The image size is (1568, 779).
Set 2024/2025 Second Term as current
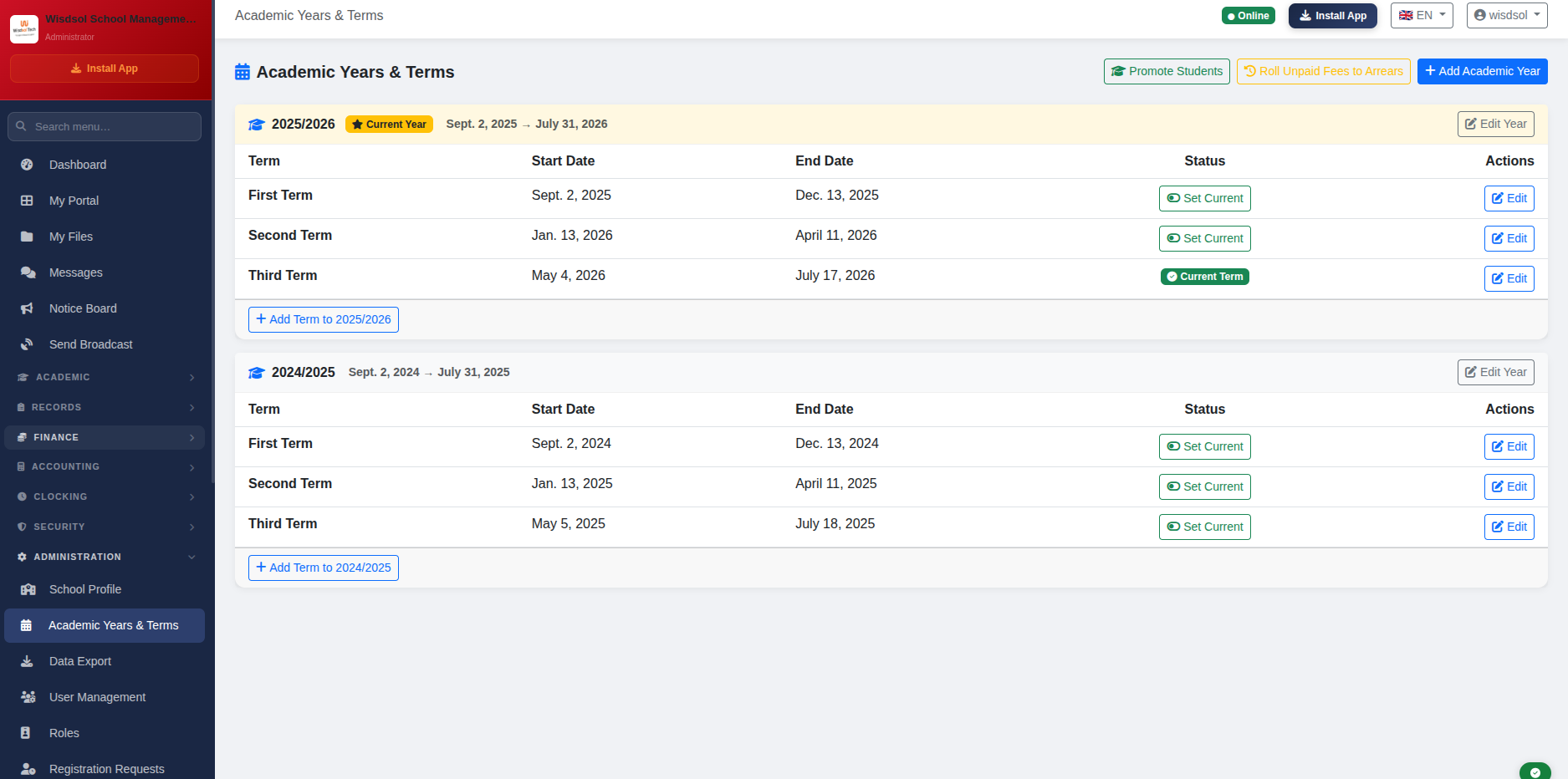tap(1204, 486)
